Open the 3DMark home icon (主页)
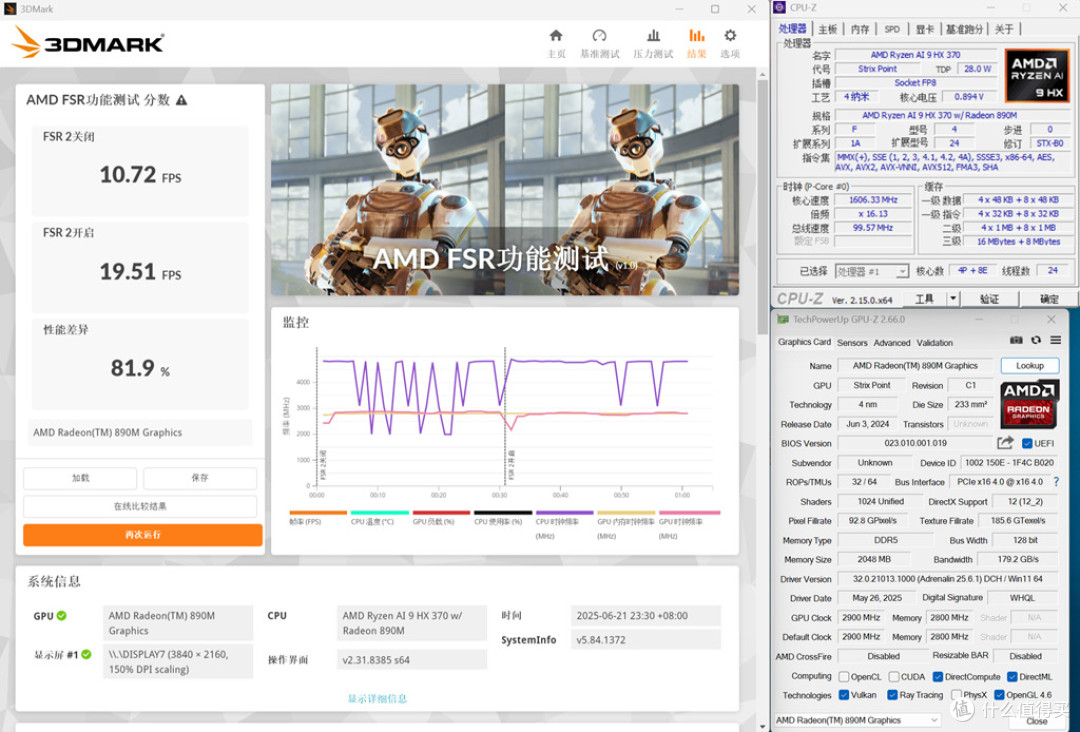1080x732 pixels. 556,36
